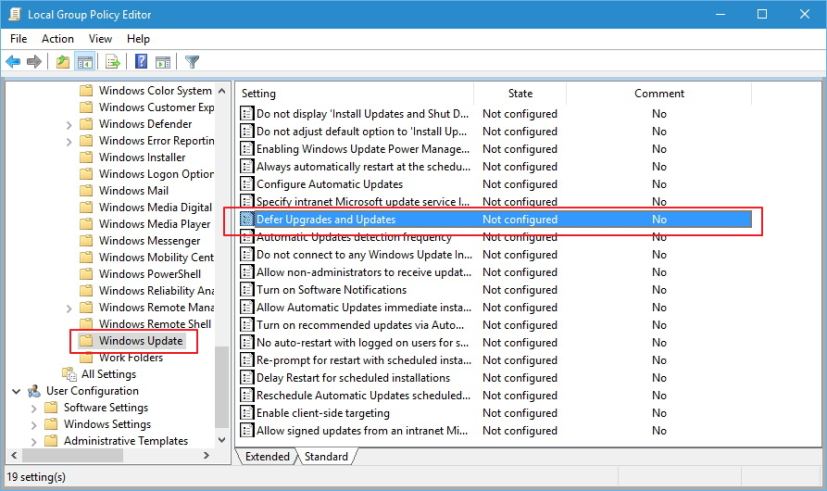This screenshot has width=827, height=491.
Task: Select 'Allow non-administrators to receive updat...' setting
Action: pyautogui.click(x=364, y=272)
